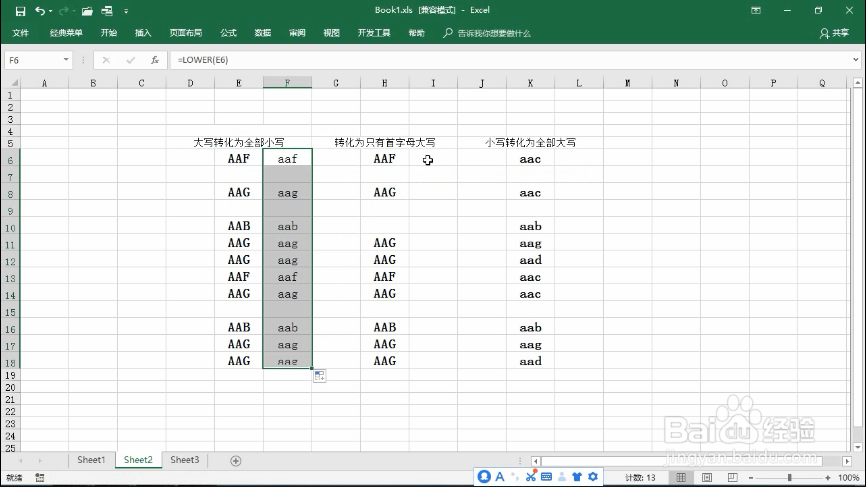Open the 帮助 tab
Viewport: 866px width, 487px height.
pos(416,33)
